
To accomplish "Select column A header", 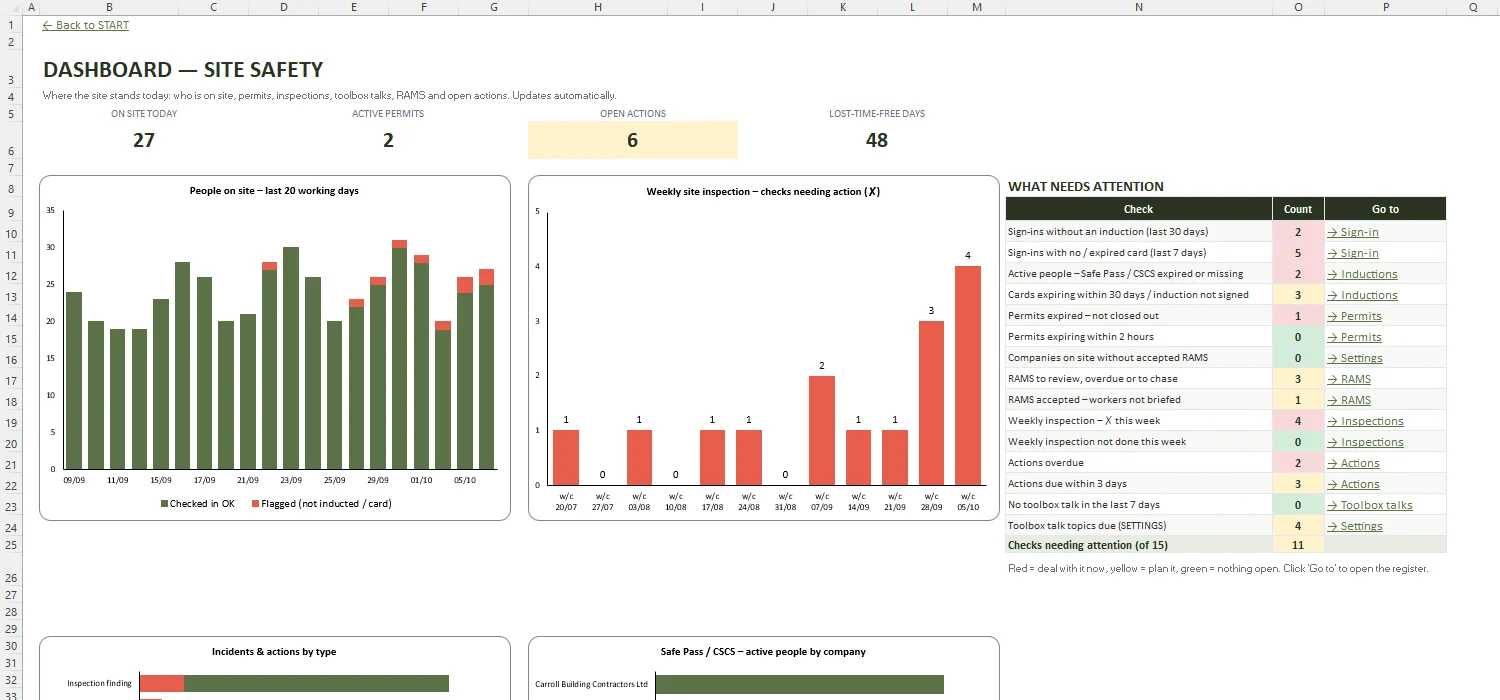I will tap(31, 7).
